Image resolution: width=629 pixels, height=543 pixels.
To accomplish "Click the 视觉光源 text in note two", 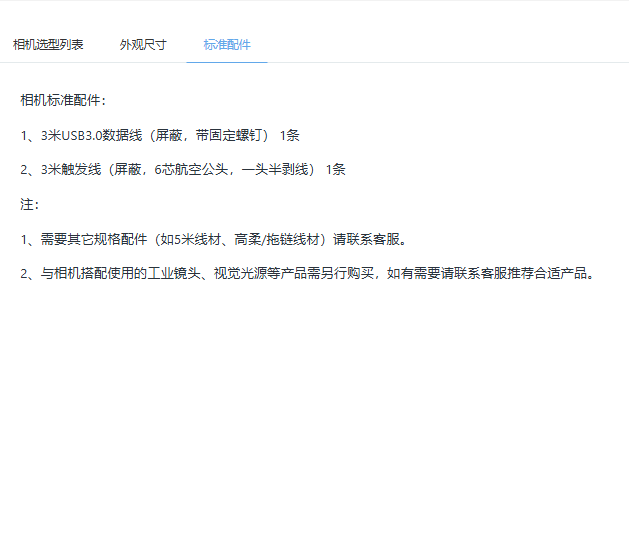I will [x=240, y=274].
